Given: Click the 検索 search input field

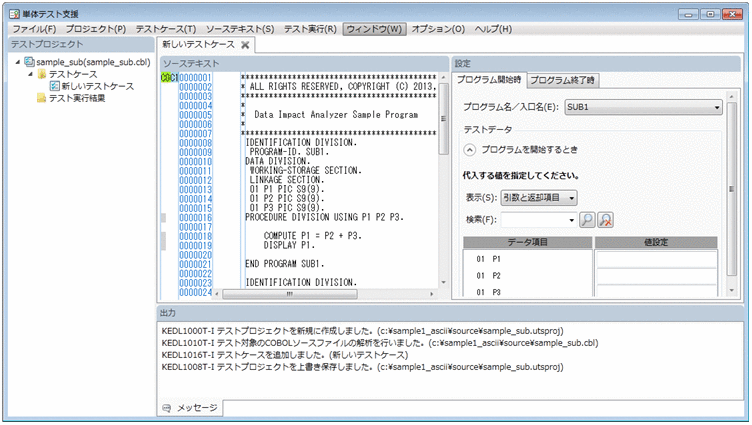Looking at the screenshot, I should click(534, 220).
